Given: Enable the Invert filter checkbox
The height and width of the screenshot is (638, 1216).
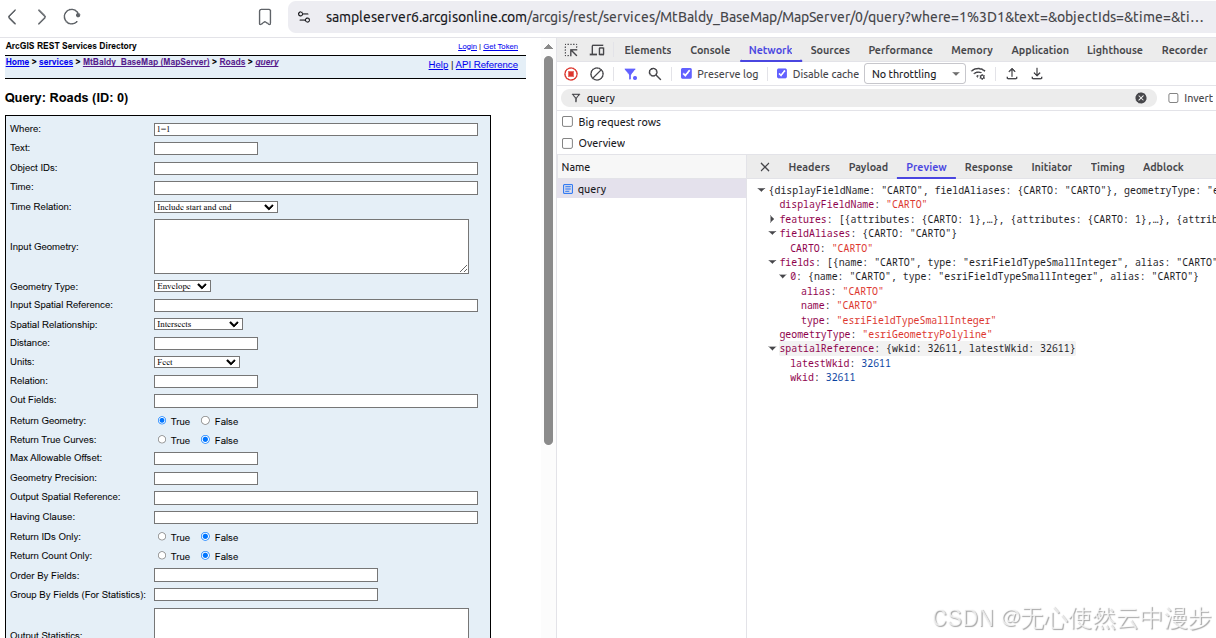Looking at the screenshot, I should [1174, 98].
